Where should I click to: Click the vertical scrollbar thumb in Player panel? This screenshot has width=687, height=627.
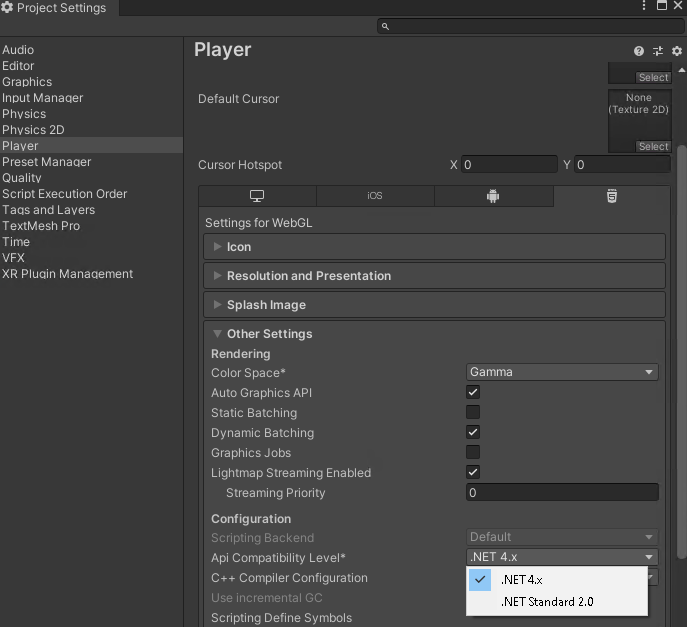681,352
